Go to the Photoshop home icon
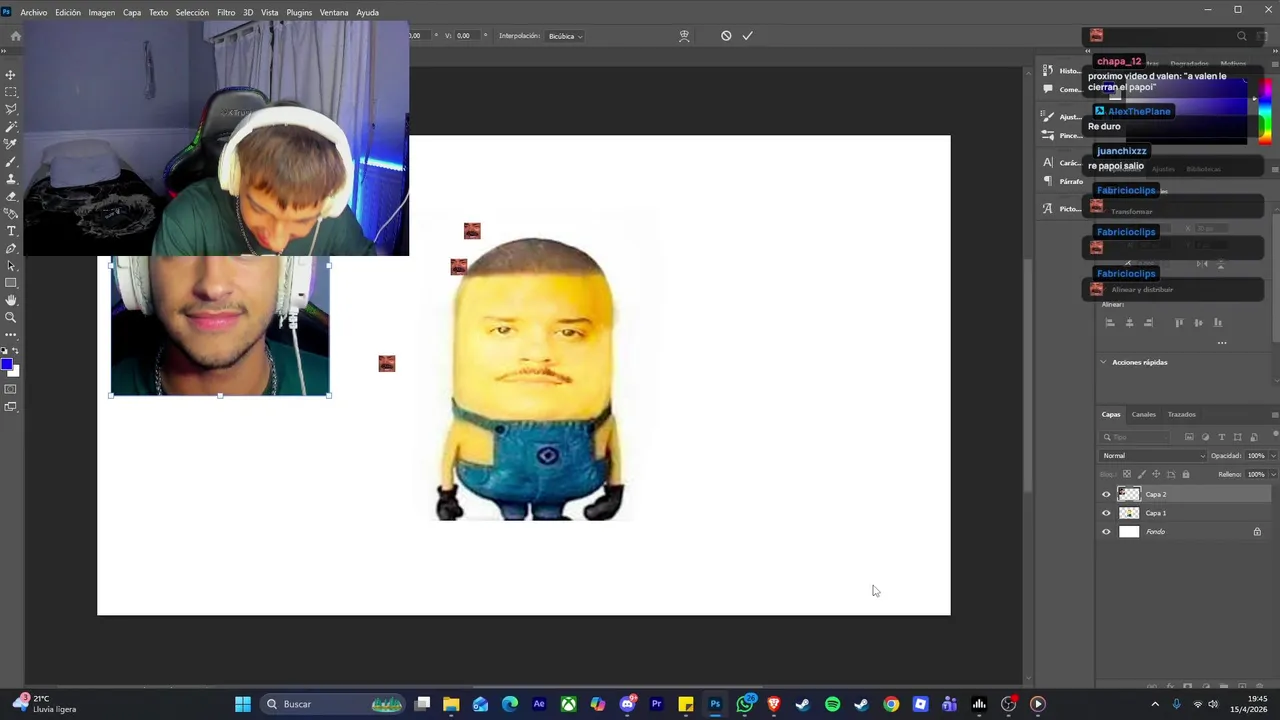Screen dimensions: 1280x720 click(x=16, y=36)
